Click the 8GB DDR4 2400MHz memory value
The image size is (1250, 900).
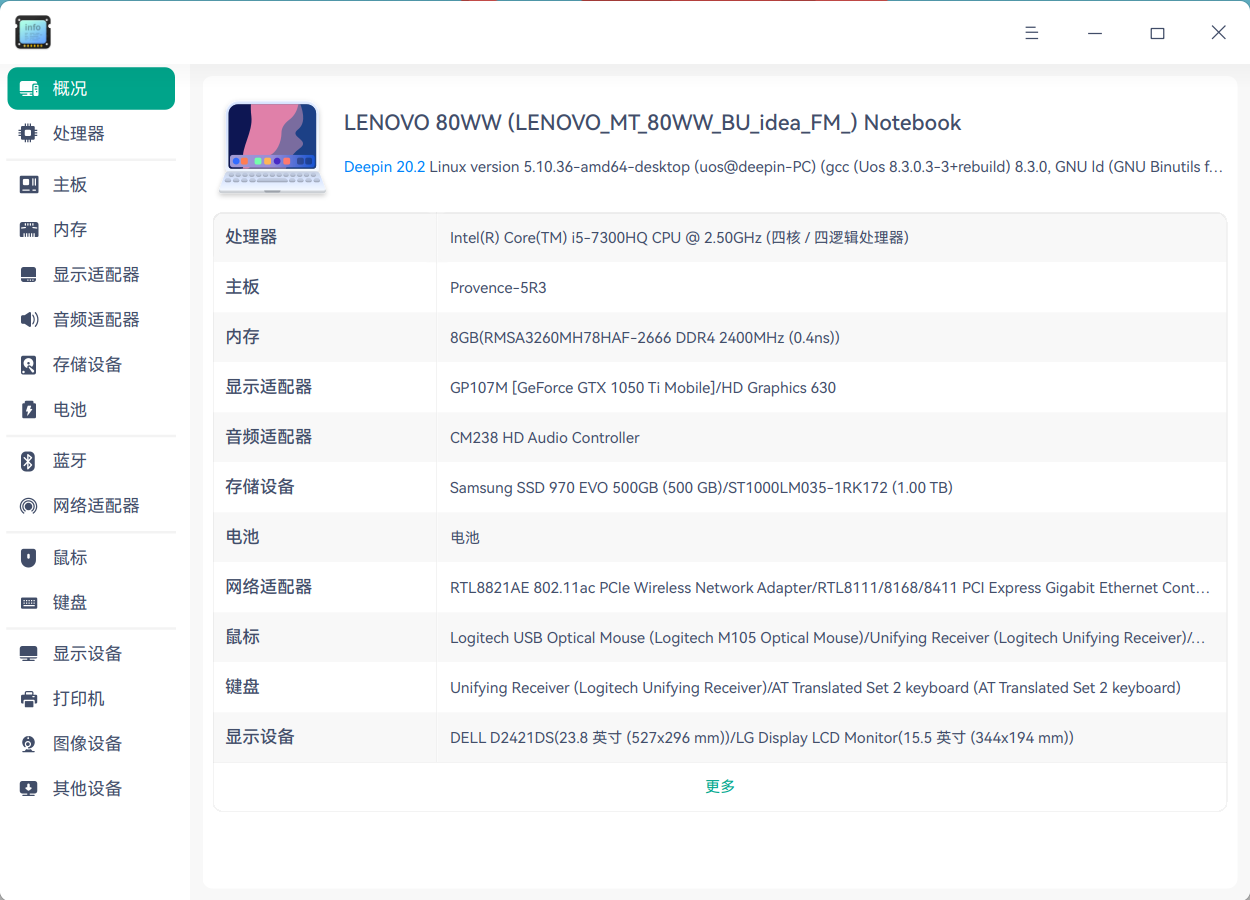[645, 338]
